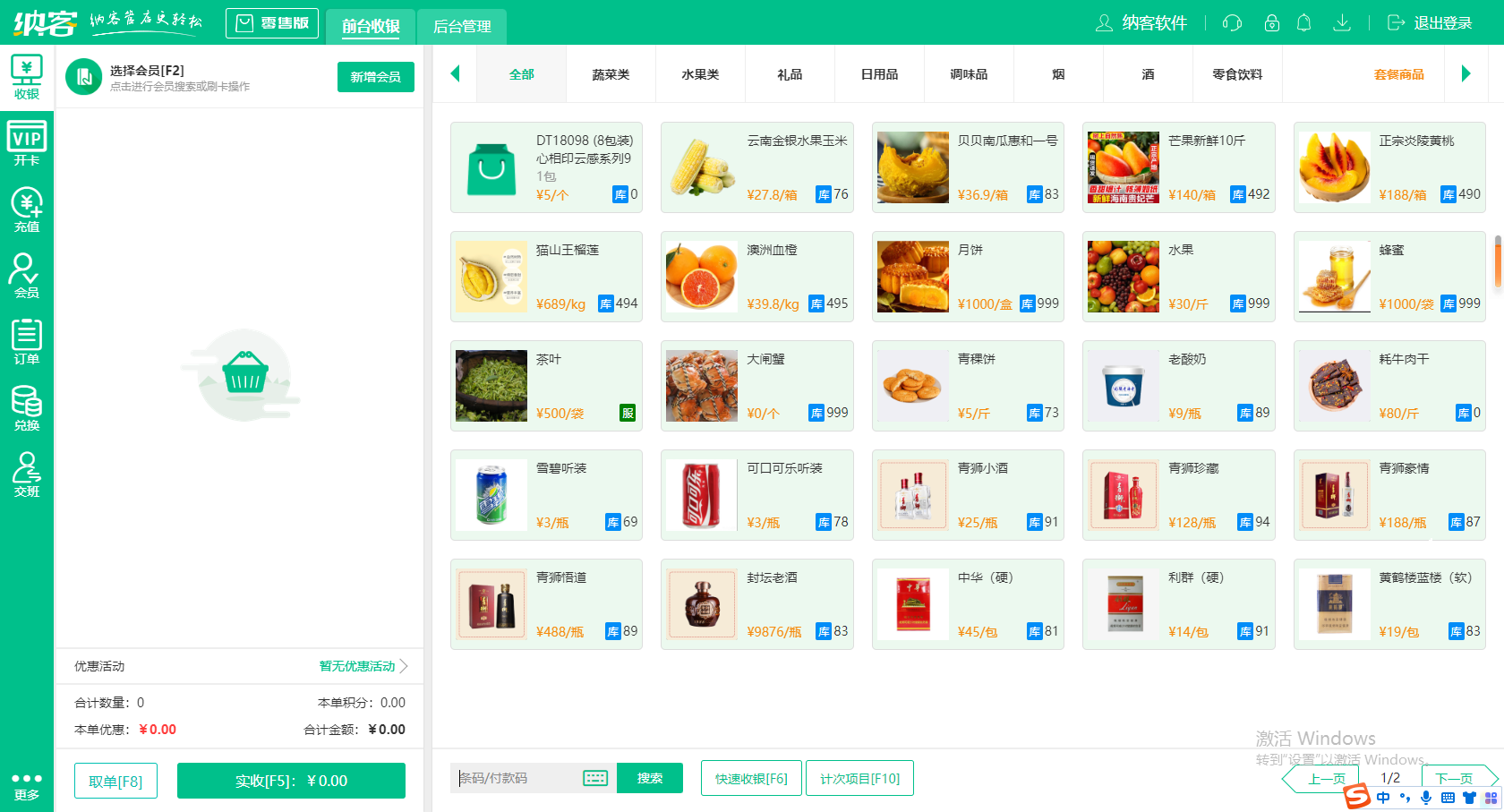This screenshot has width=1504, height=812.
Task: Open the notification bell icon
Action: click(1304, 23)
